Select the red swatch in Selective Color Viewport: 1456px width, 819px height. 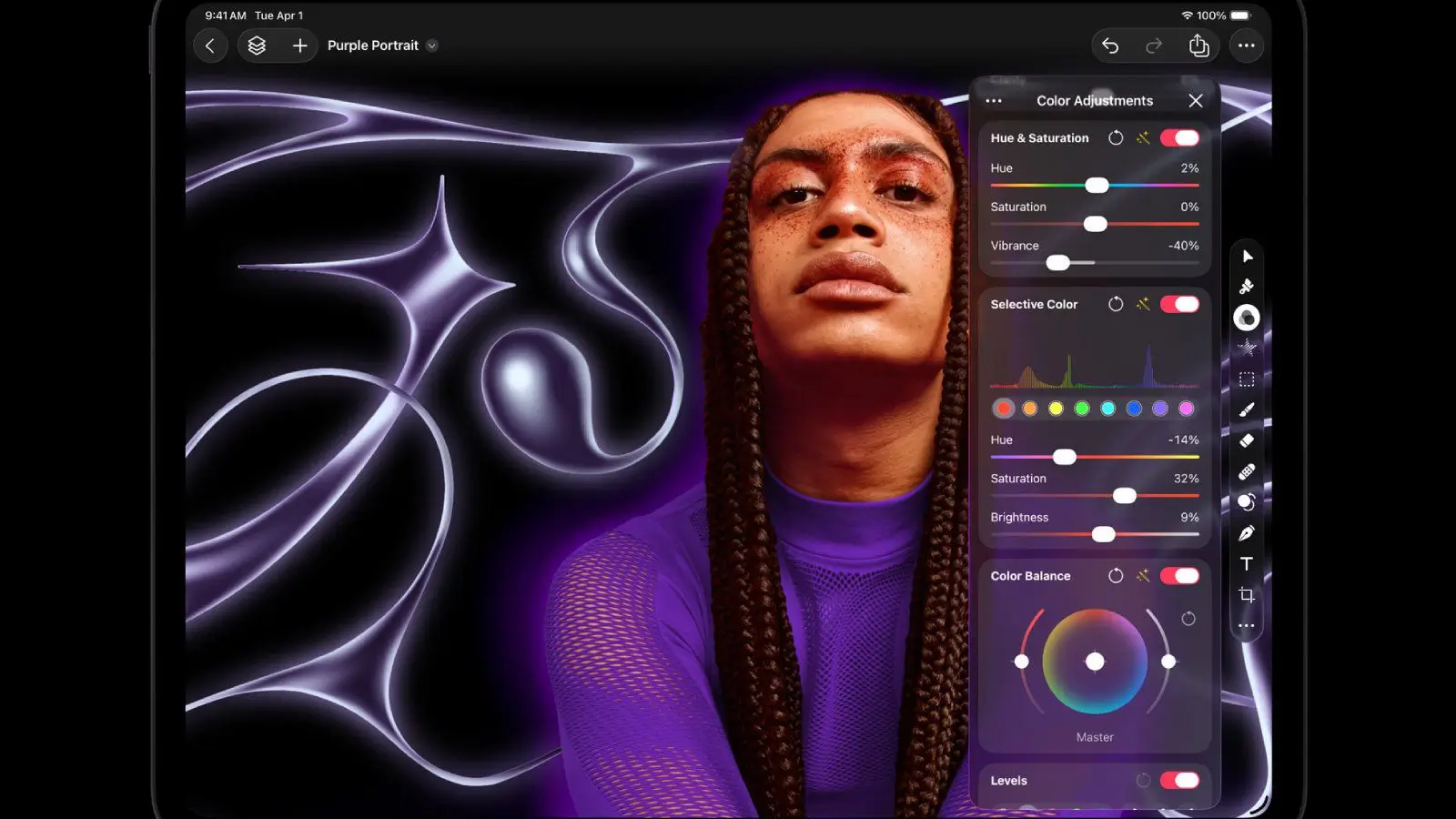[1003, 409]
